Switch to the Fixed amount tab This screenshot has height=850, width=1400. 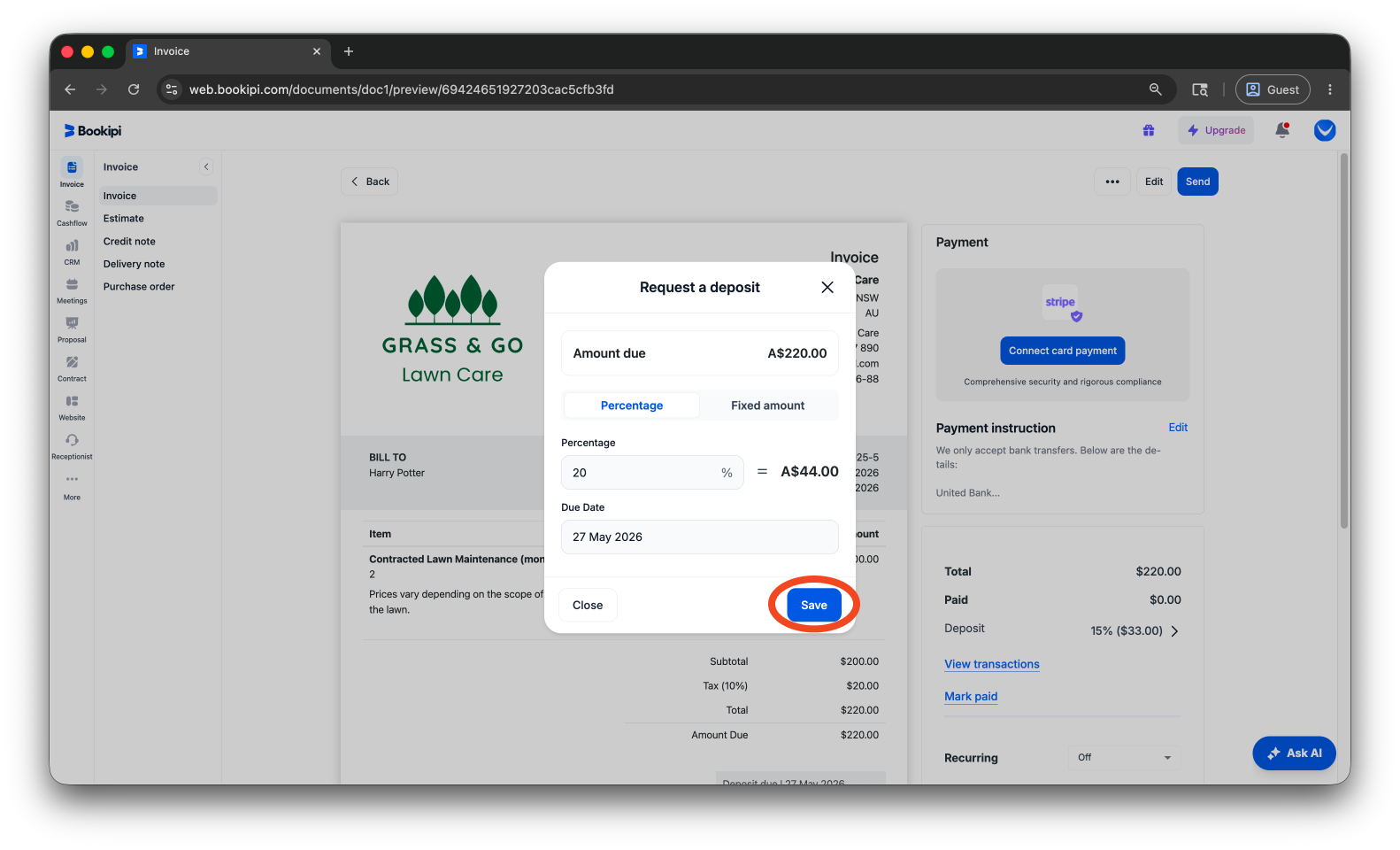(768, 406)
